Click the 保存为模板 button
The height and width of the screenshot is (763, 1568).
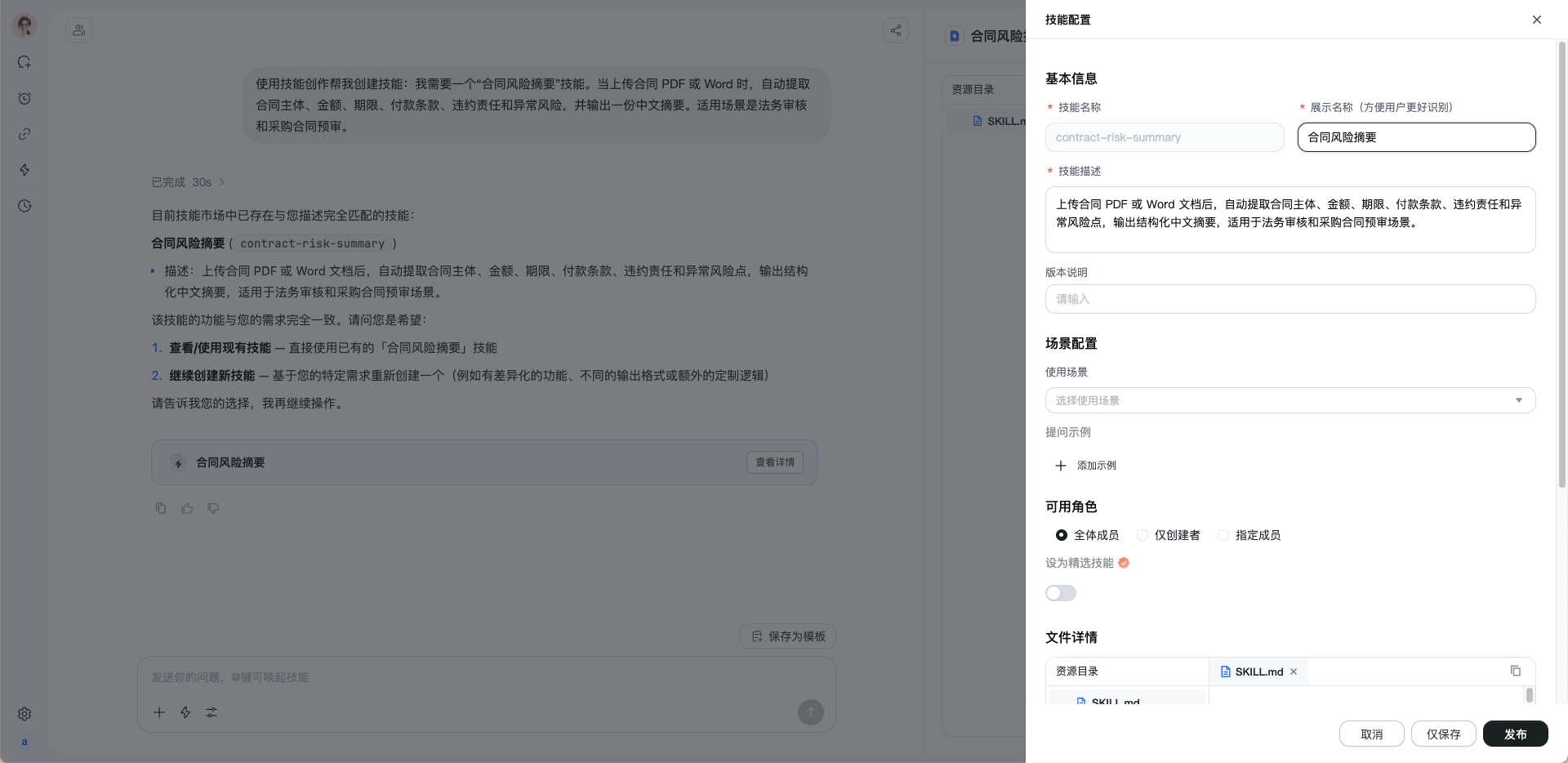tap(788, 636)
